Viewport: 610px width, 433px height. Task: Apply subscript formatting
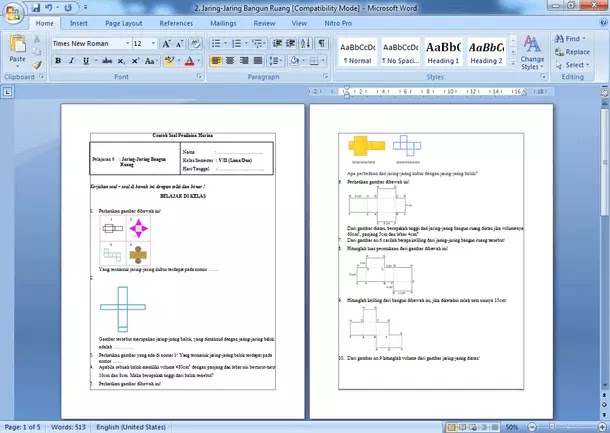coord(121,61)
